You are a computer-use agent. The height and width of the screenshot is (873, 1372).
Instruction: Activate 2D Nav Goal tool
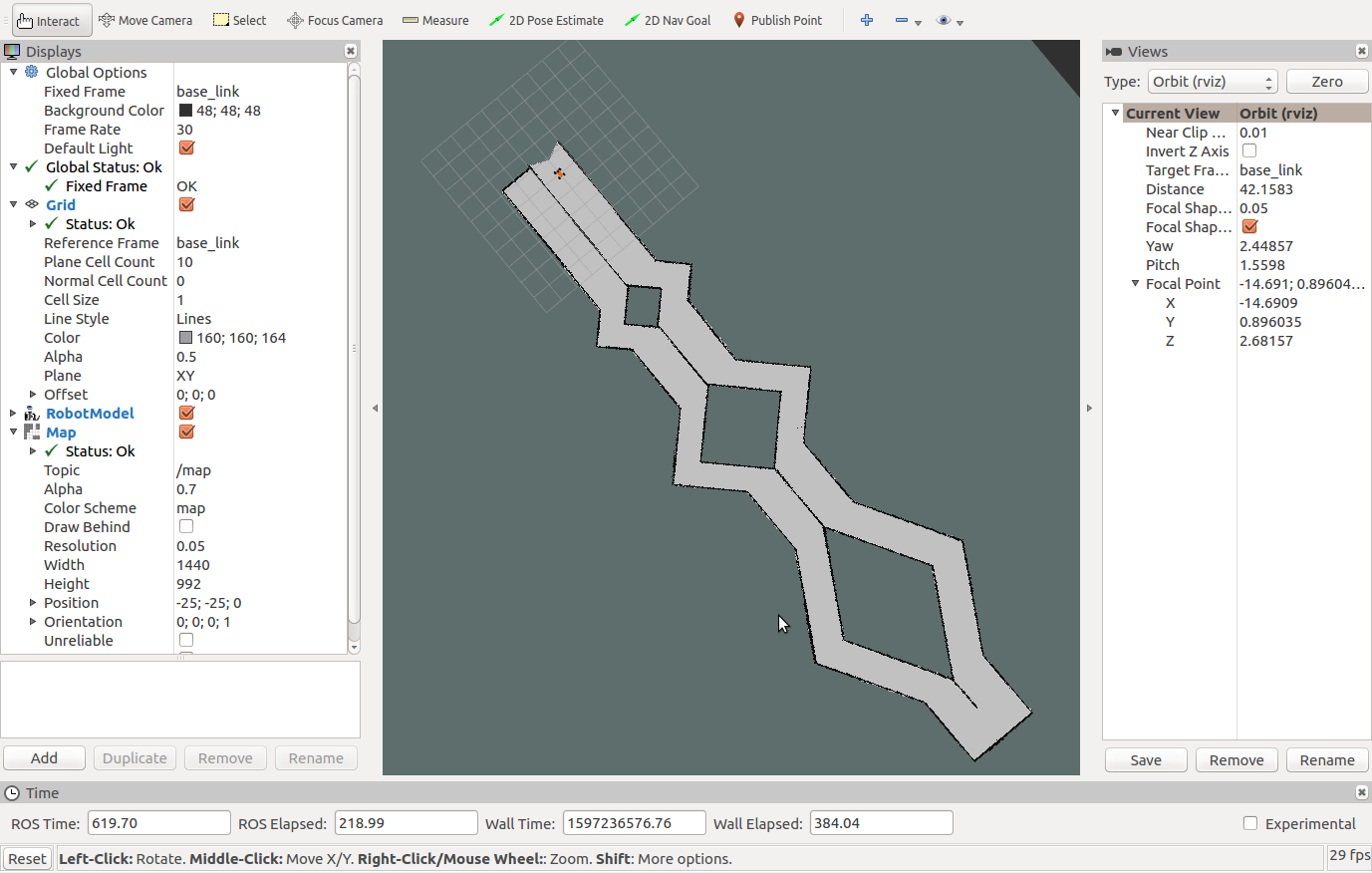point(668,20)
